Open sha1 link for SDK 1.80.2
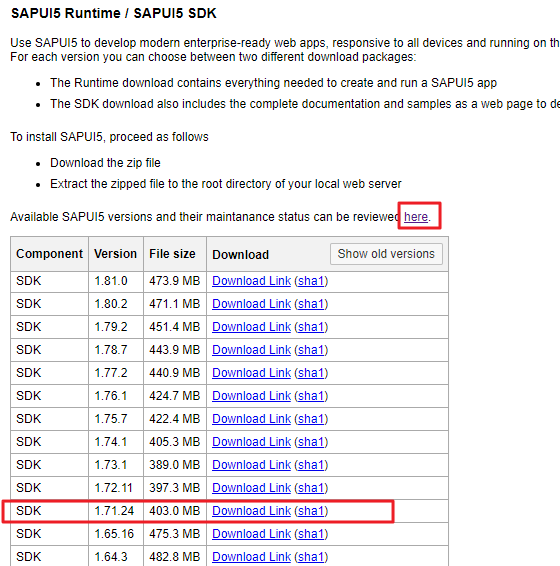Screen dimensions: 560x566 (x=311, y=304)
